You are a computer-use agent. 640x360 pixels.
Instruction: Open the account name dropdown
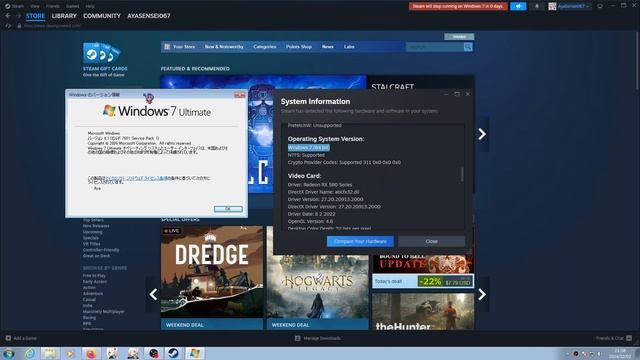click(x=573, y=6)
